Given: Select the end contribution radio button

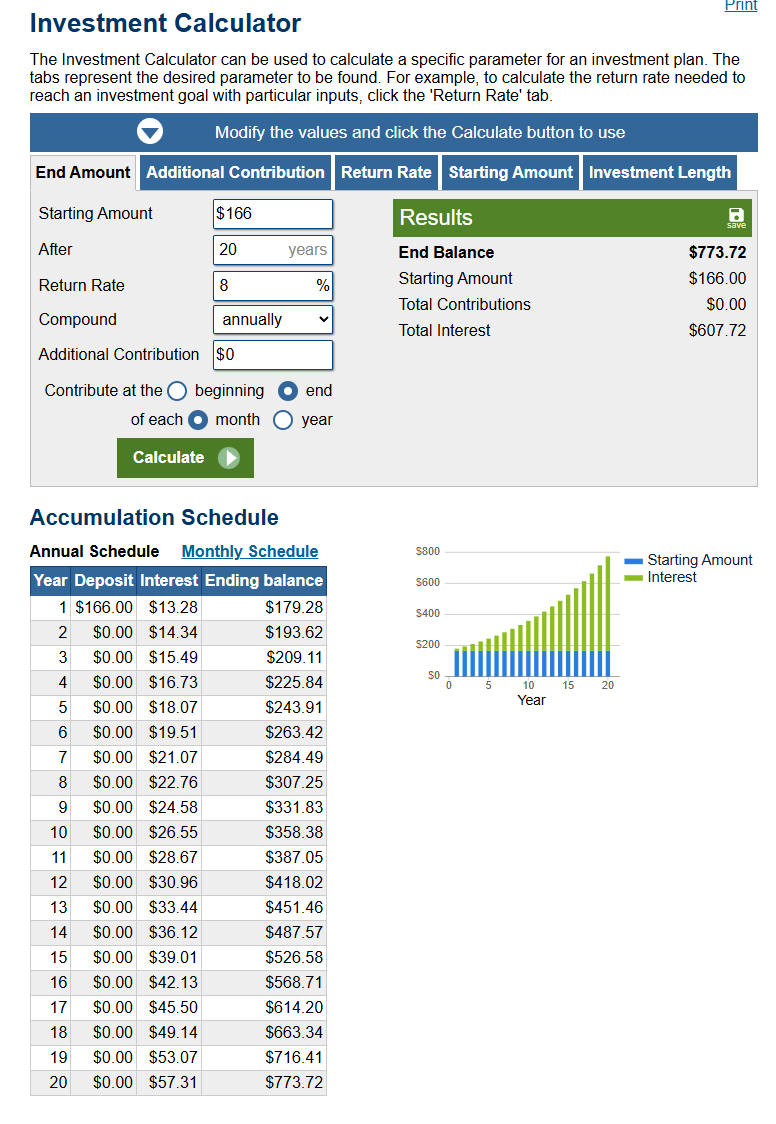Looking at the screenshot, I should pyautogui.click(x=287, y=391).
